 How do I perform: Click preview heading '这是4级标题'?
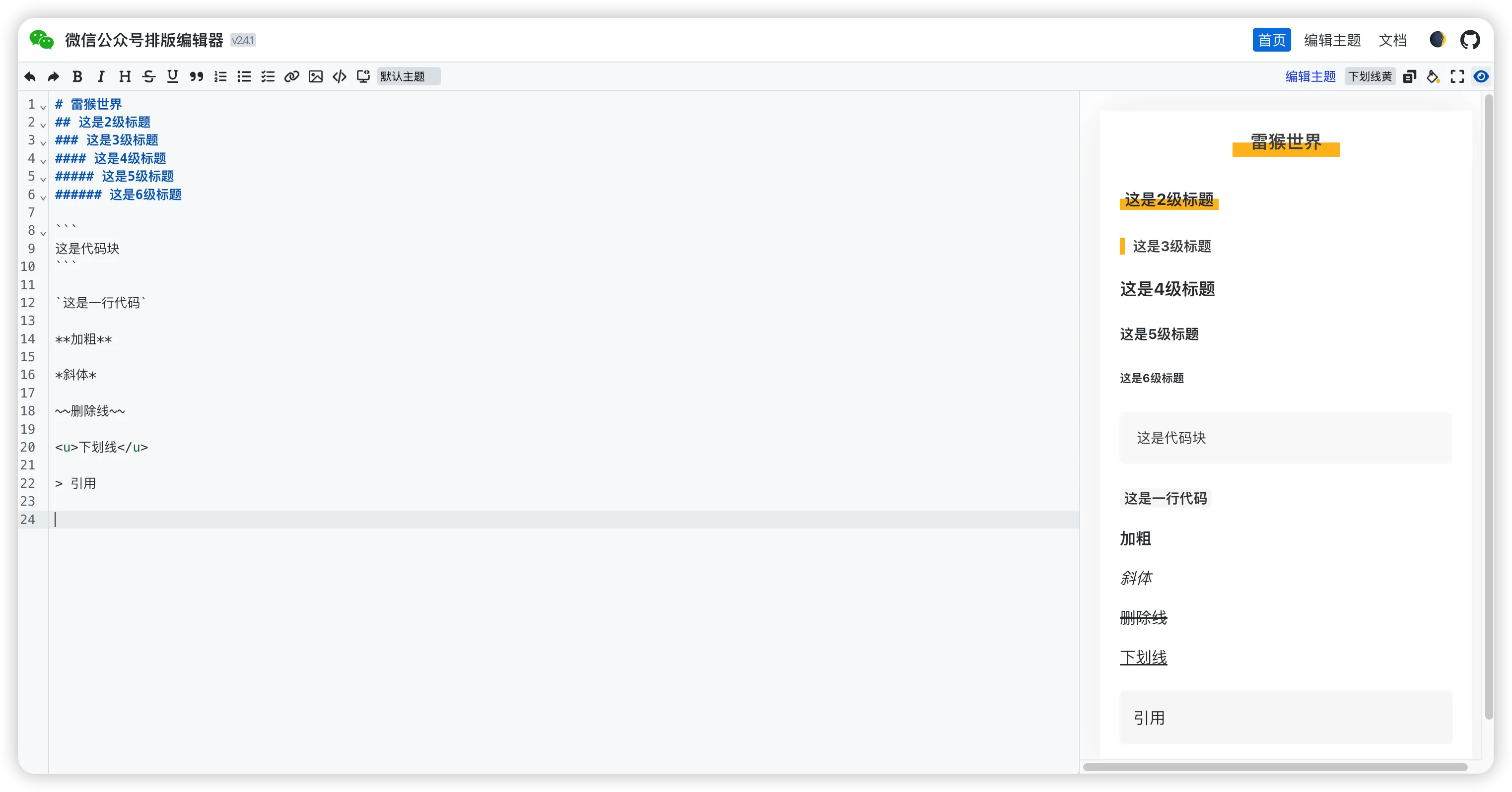[1168, 289]
